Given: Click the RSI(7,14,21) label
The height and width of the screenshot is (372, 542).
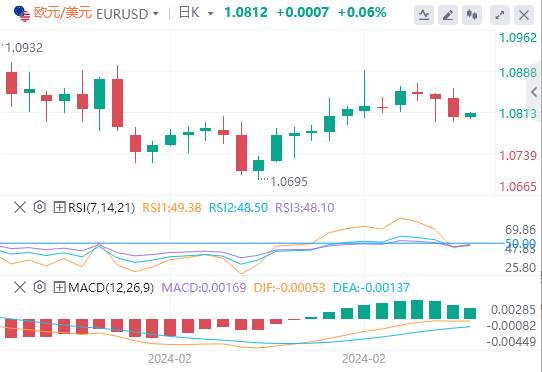Looking at the screenshot, I should pyautogui.click(x=101, y=207).
